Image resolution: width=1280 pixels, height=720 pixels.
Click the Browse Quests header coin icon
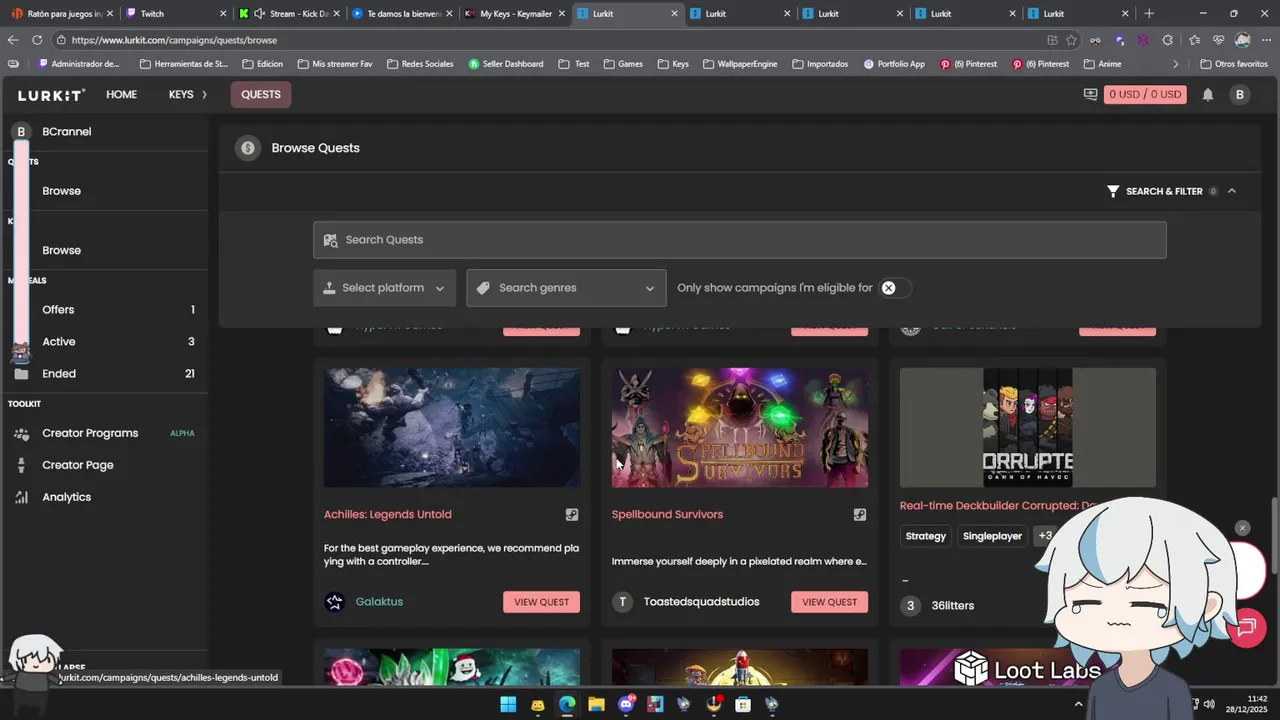click(x=247, y=148)
